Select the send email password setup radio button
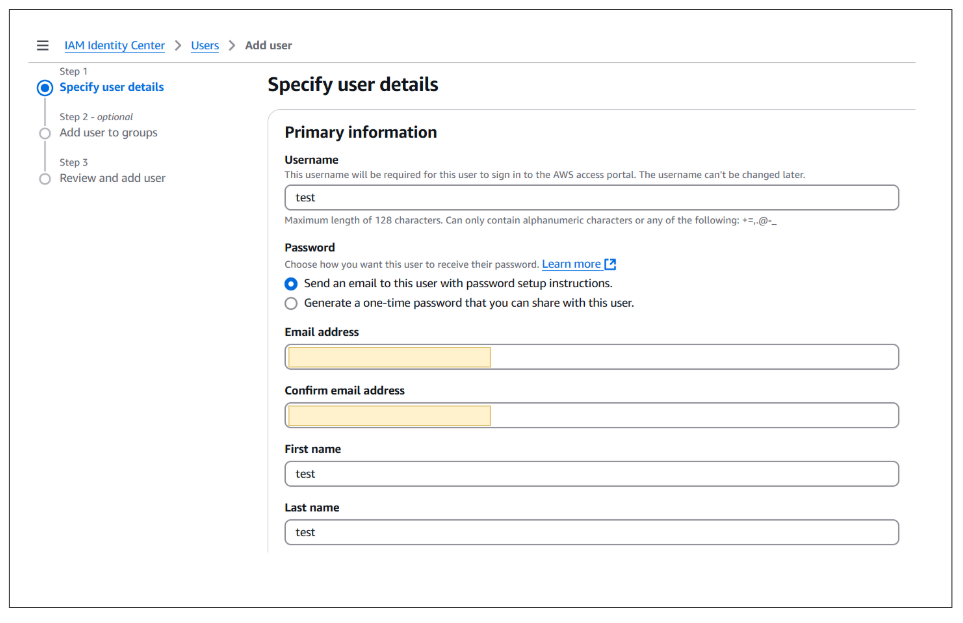The image size is (963, 623). (291, 284)
